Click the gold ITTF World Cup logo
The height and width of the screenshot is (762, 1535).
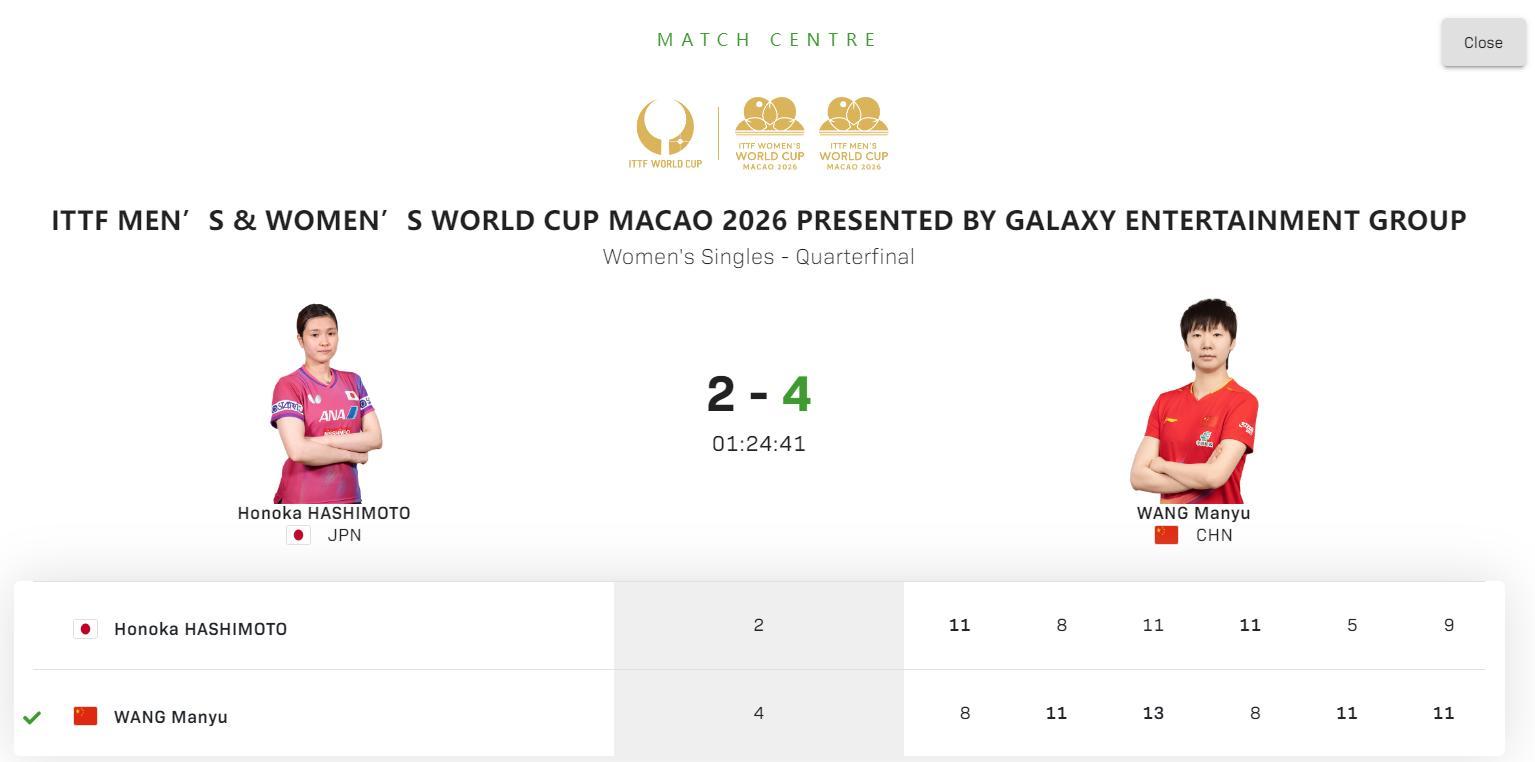[x=665, y=133]
